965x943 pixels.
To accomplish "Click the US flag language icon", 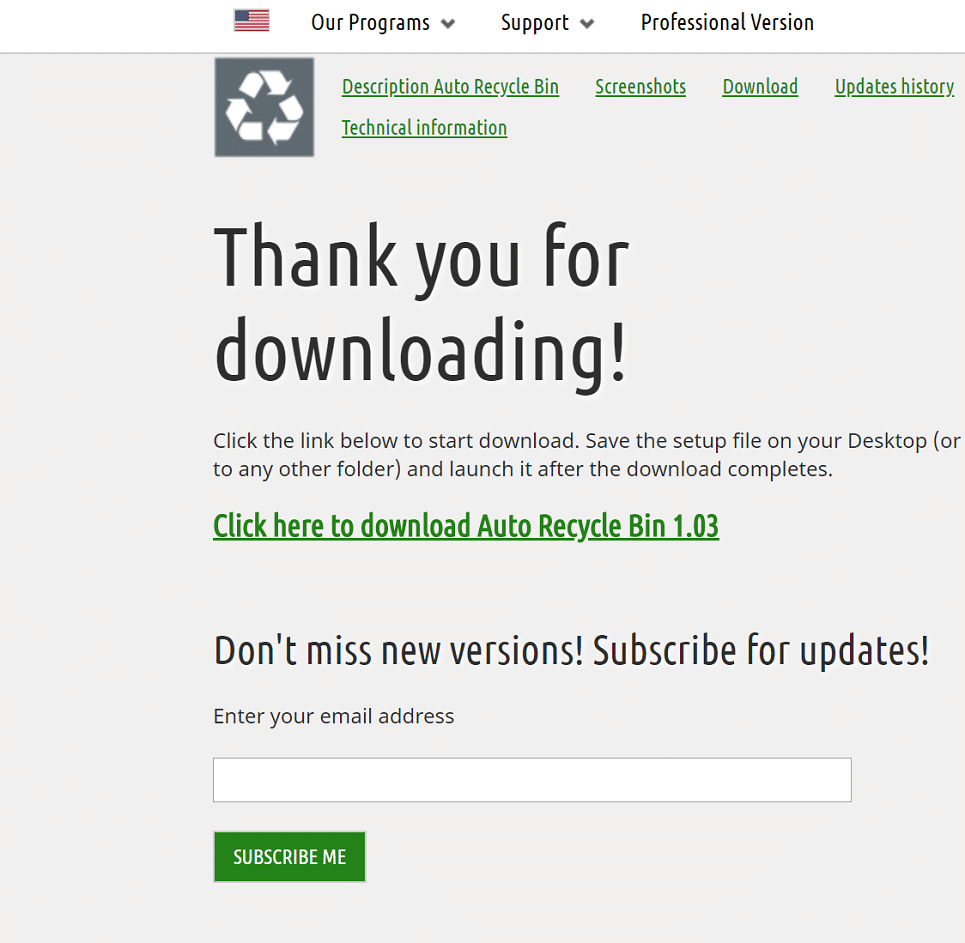I will pos(252,20).
